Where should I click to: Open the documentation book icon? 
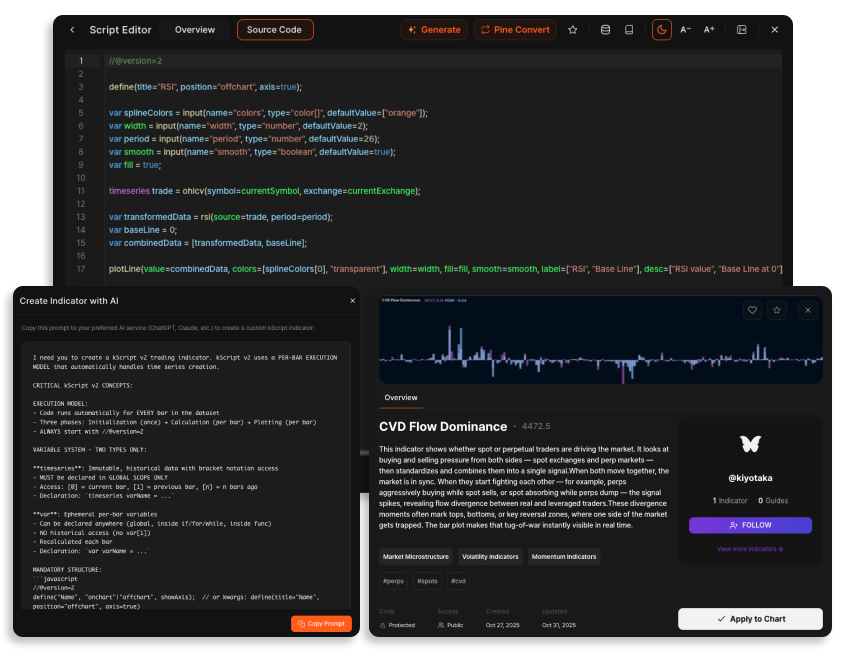[x=629, y=30]
